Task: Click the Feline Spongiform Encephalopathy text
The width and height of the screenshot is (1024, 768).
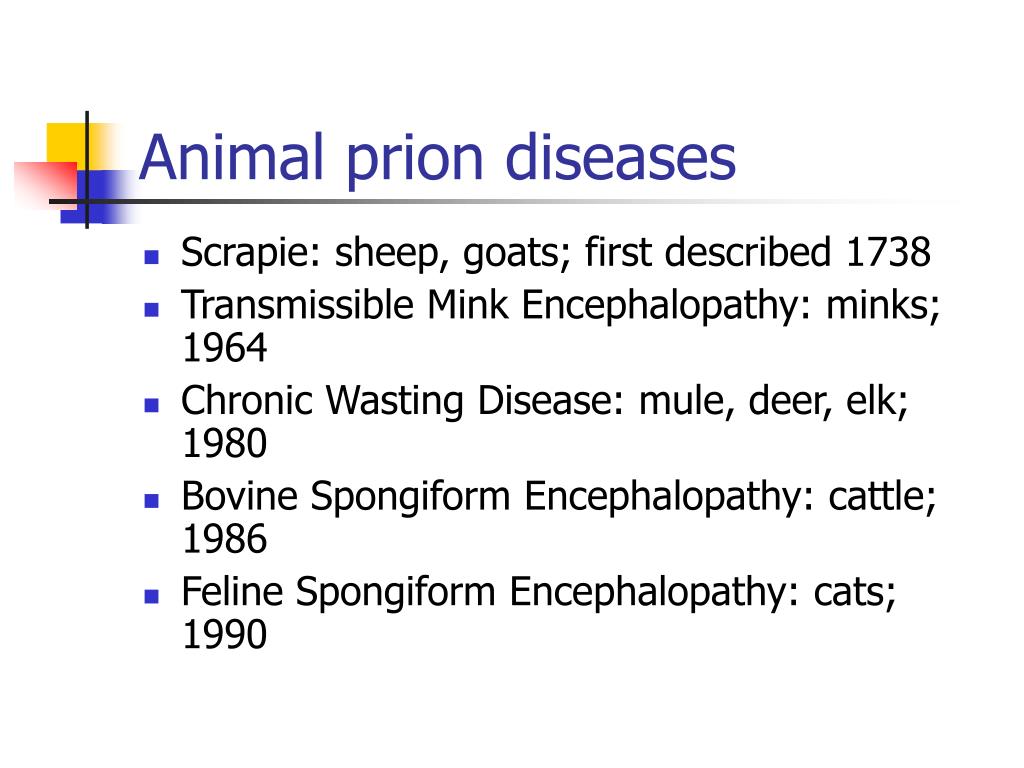Action: click(x=484, y=592)
